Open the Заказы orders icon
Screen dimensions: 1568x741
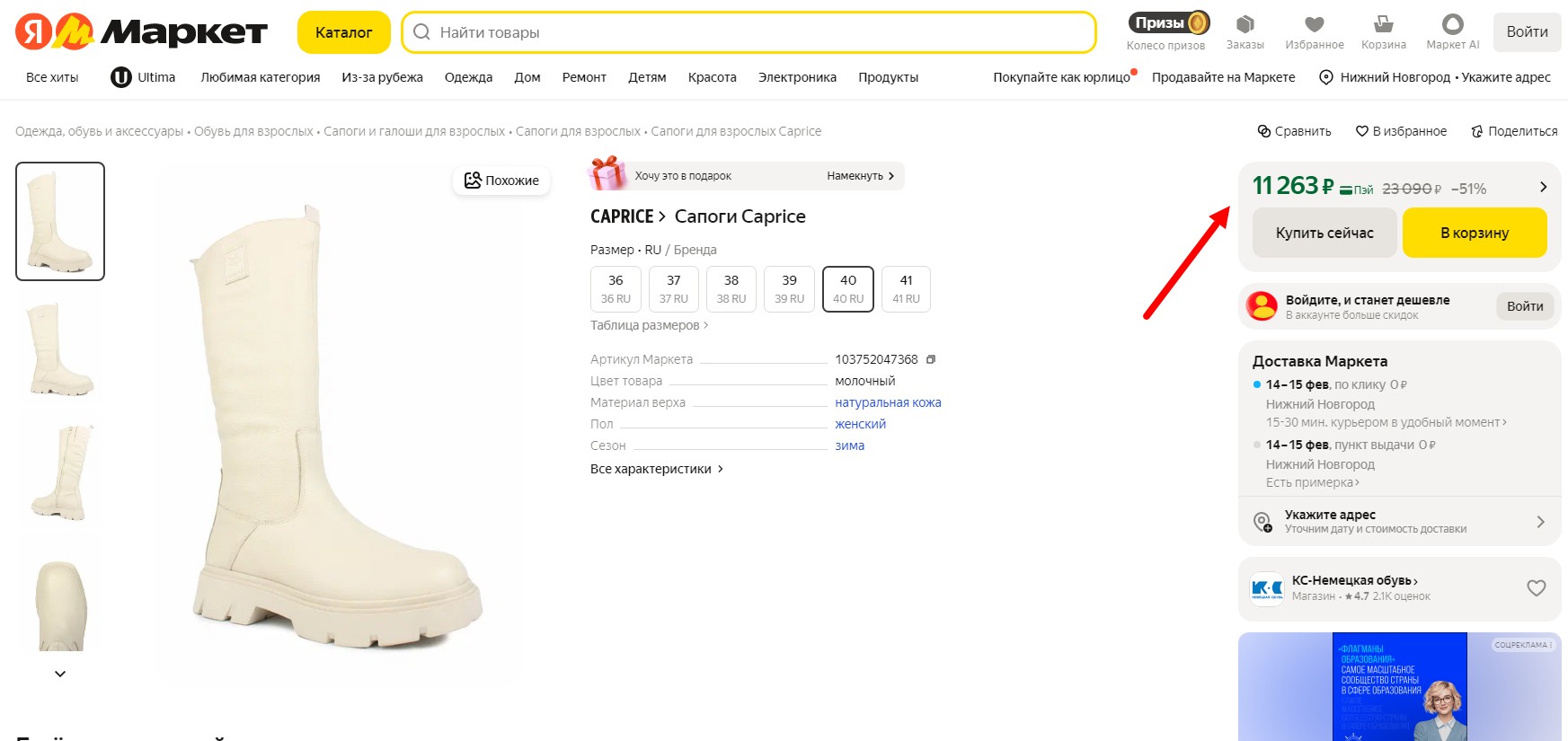point(1245,31)
